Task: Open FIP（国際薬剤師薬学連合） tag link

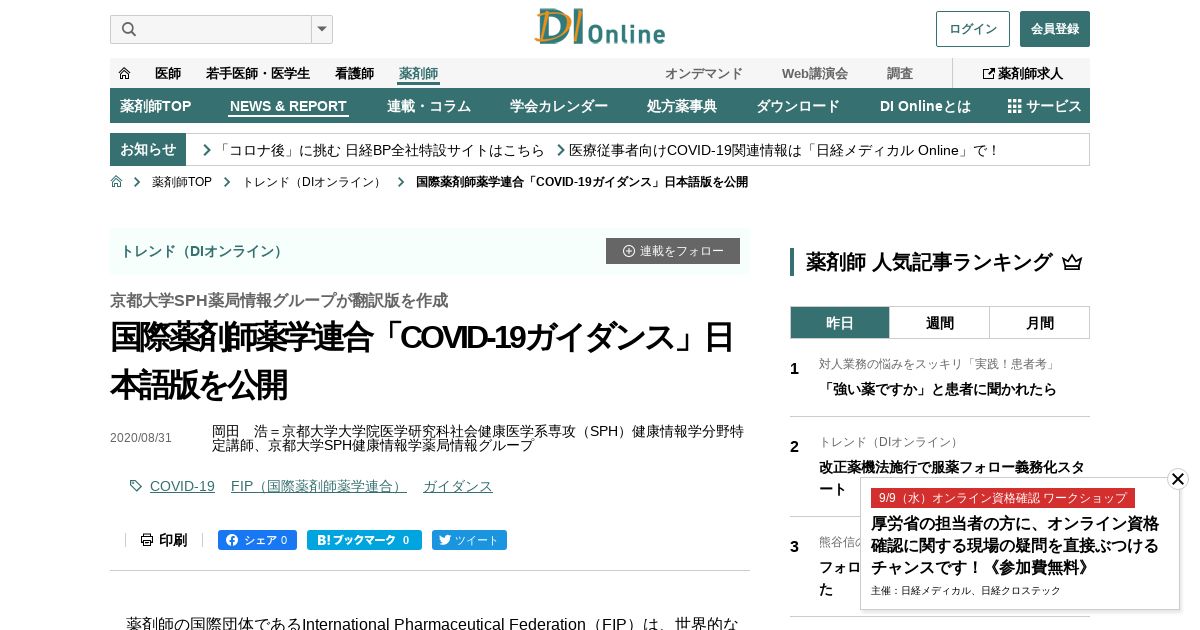Action: pyautogui.click(x=319, y=486)
